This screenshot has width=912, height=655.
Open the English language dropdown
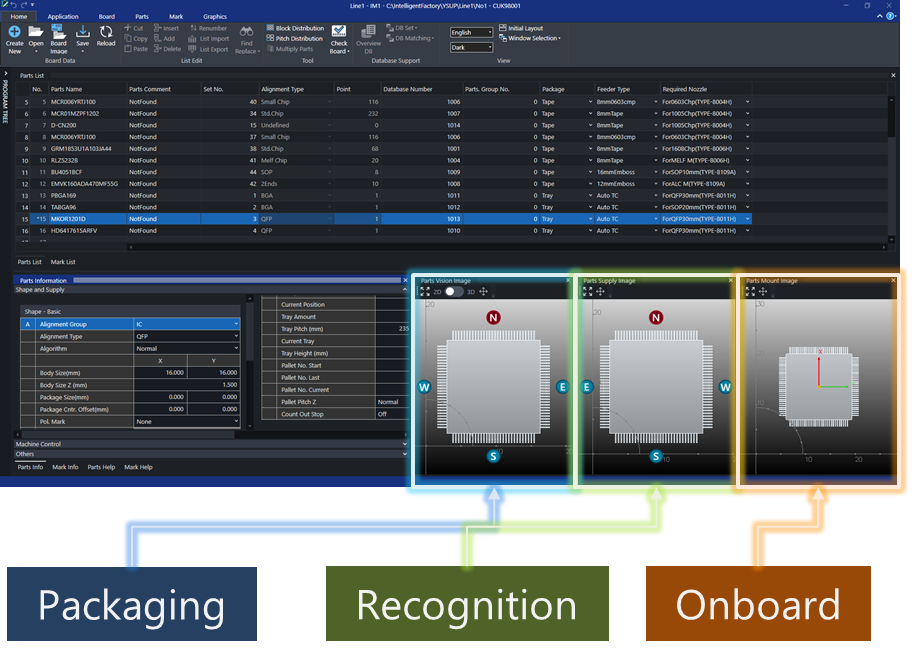pyautogui.click(x=472, y=33)
